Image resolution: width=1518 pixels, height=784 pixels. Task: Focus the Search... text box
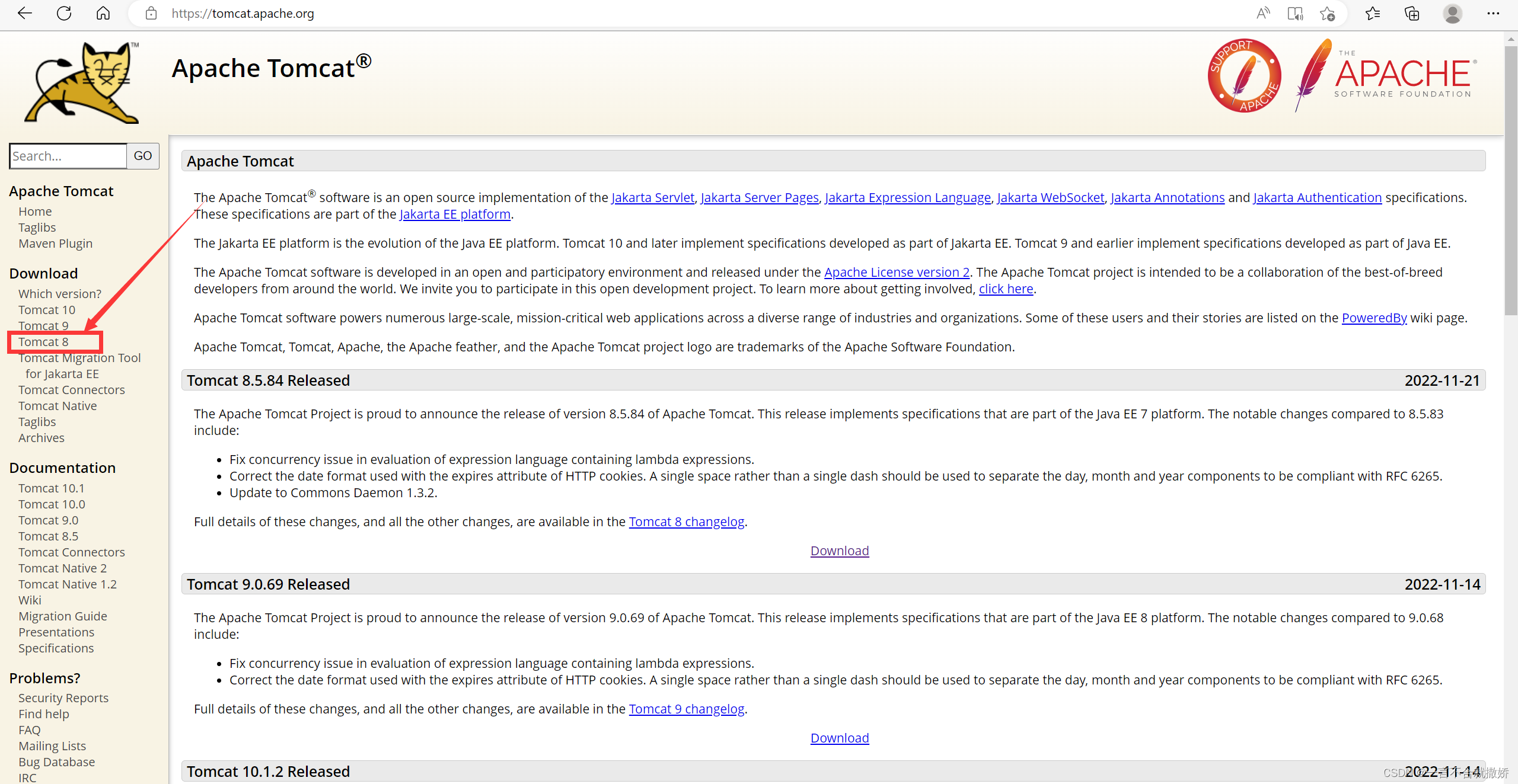(68, 156)
